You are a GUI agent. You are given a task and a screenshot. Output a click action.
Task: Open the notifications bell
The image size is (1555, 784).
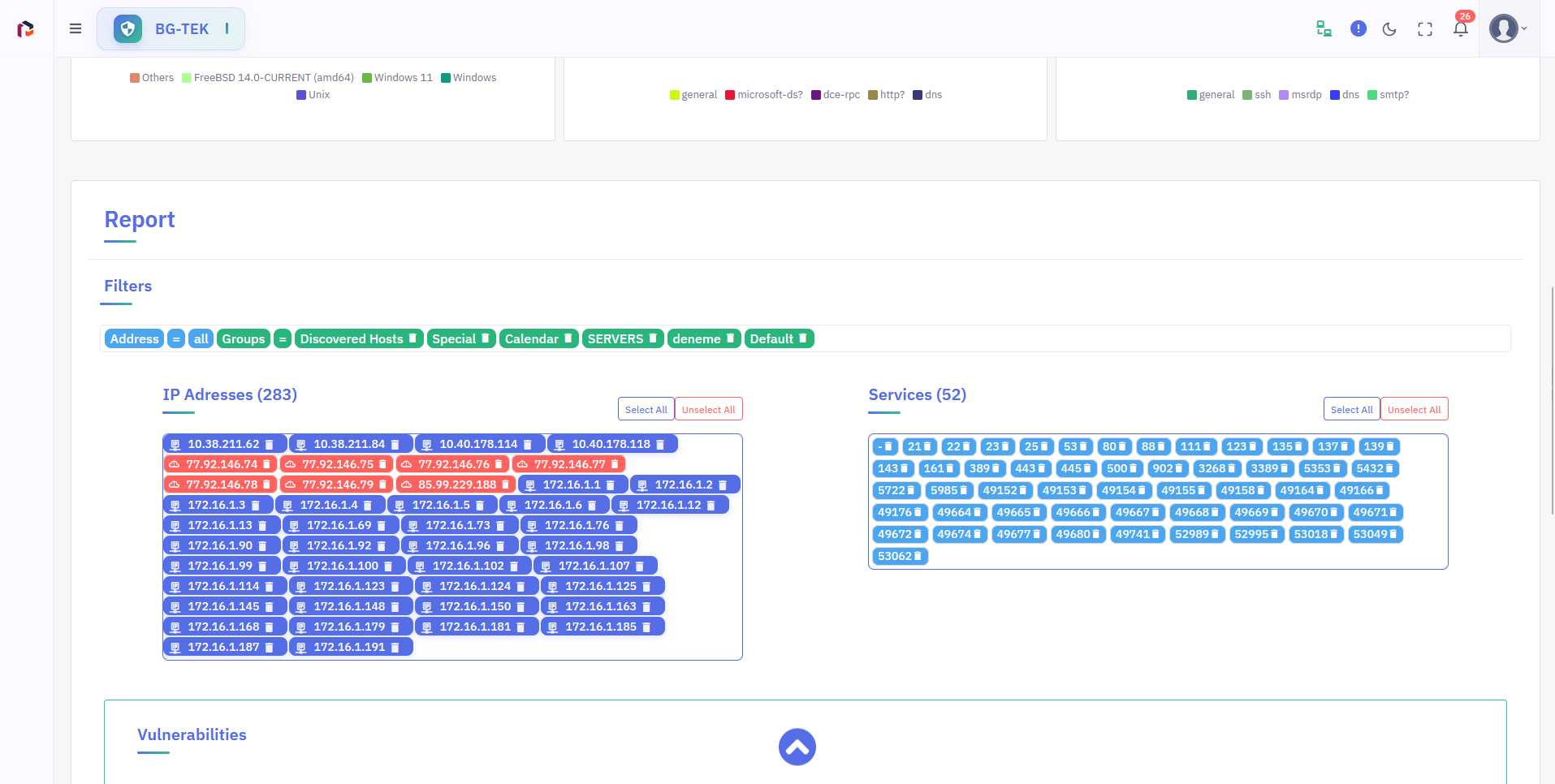coord(1461,29)
